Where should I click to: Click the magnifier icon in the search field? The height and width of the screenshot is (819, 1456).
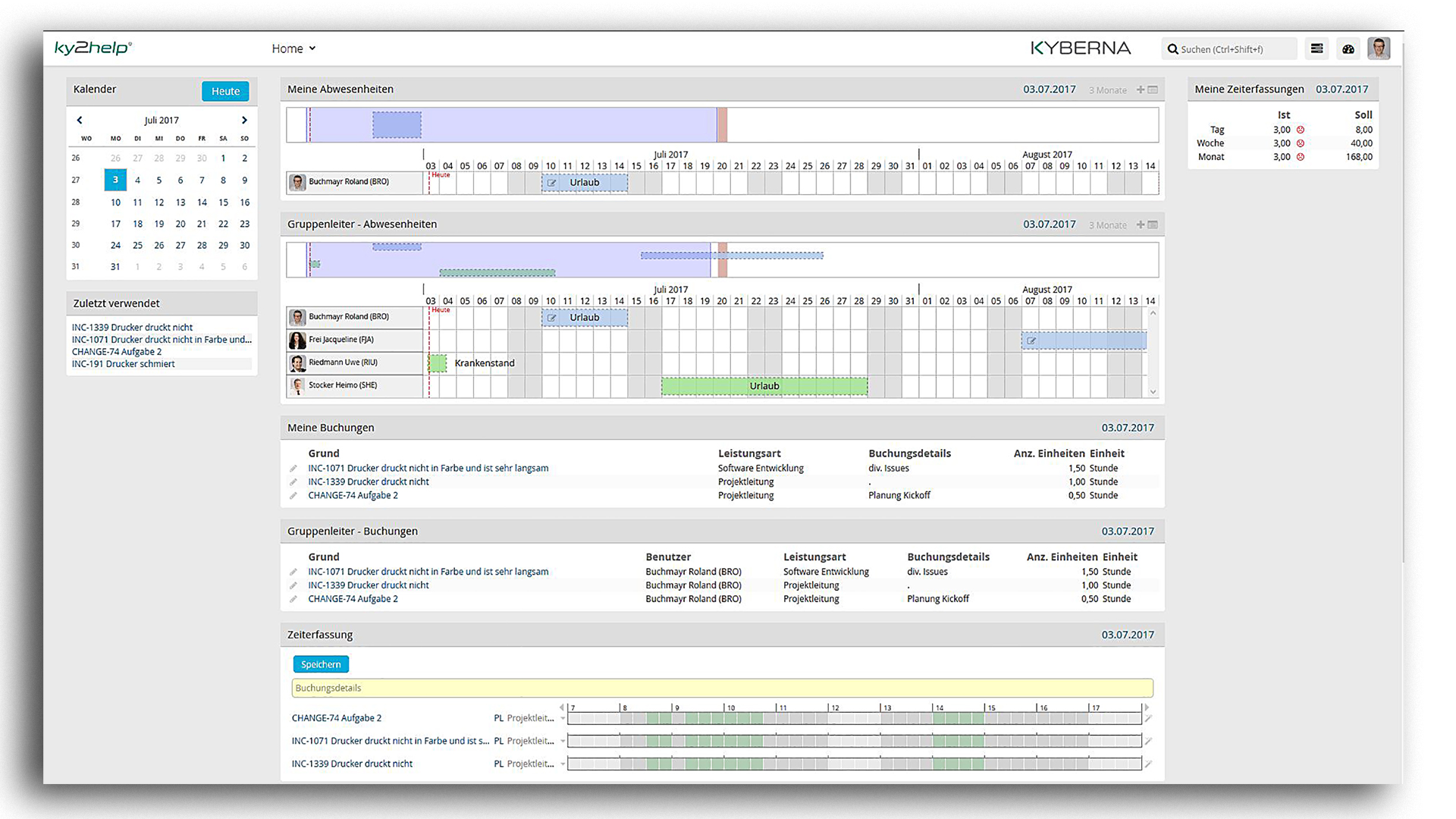tap(1173, 49)
